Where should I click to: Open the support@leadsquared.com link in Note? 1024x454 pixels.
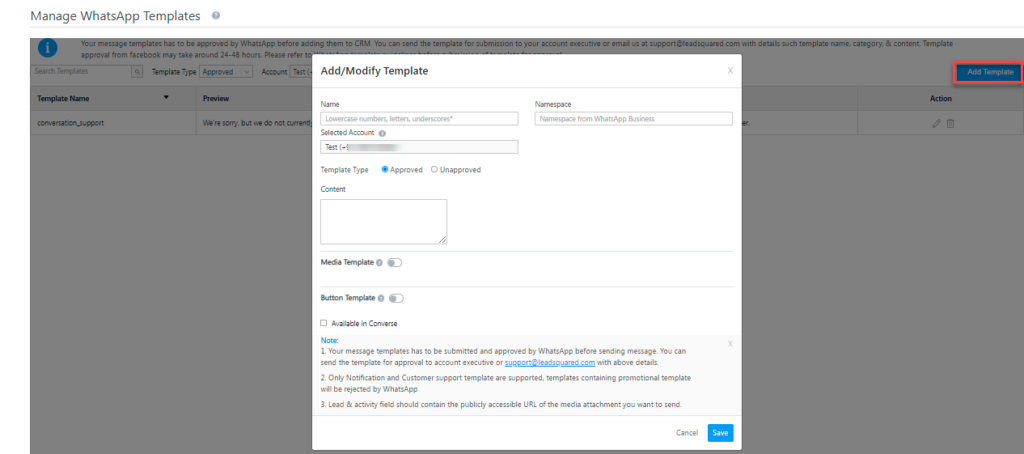point(550,362)
